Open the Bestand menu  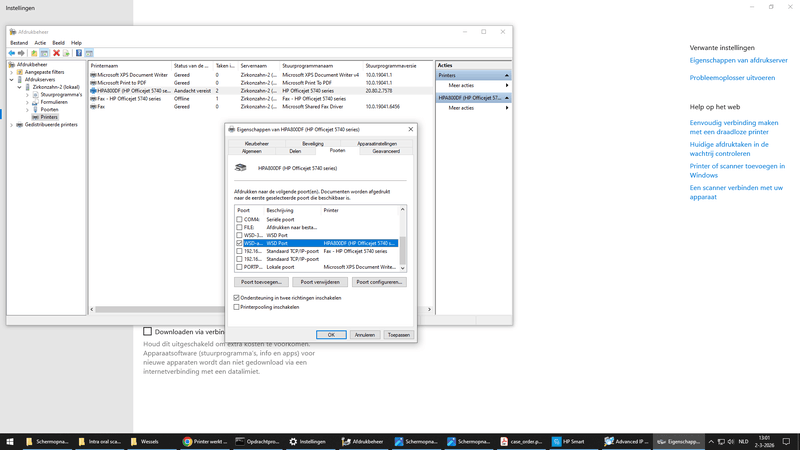[19, 43]
